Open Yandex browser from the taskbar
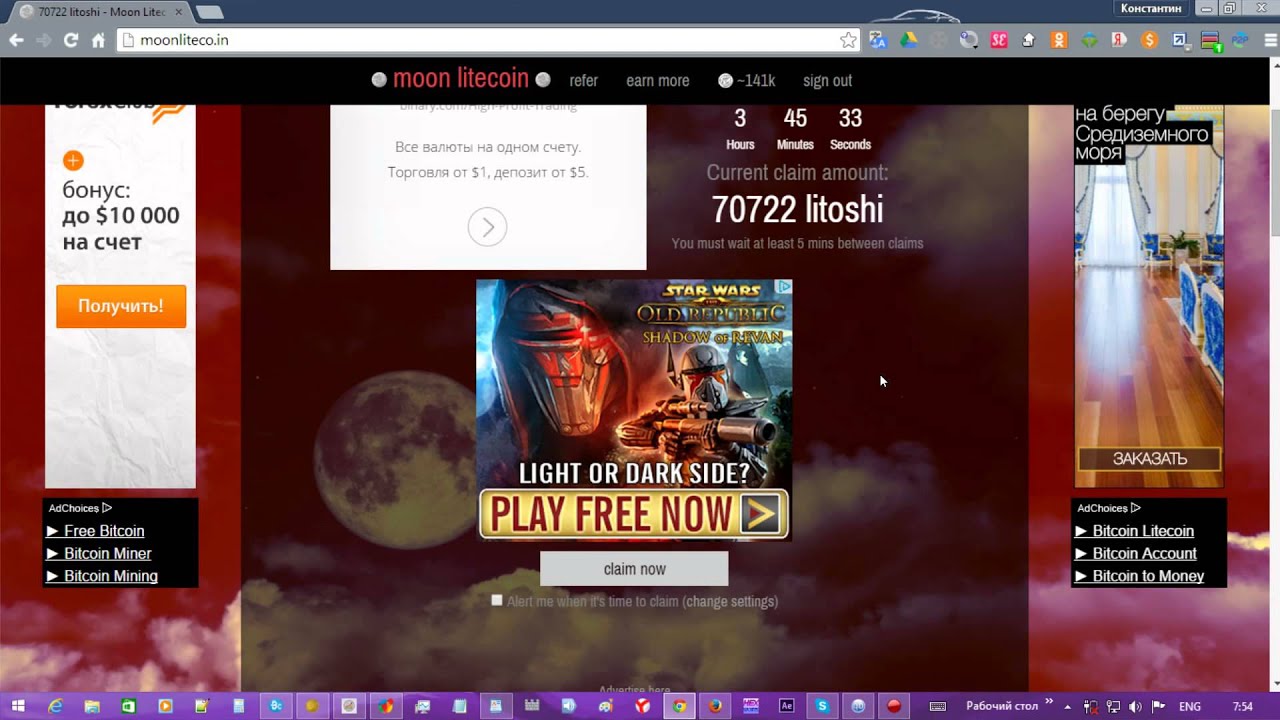Screen dimensions: 1280x720 tap(642, 706)
